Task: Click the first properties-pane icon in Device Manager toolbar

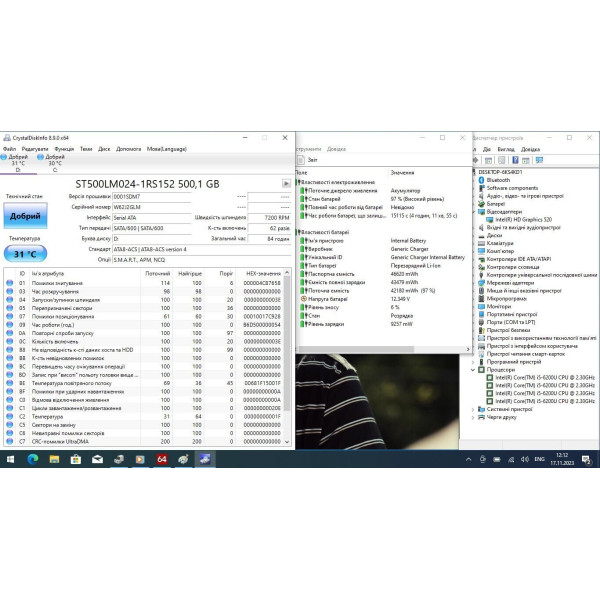Action: (488, 160)
